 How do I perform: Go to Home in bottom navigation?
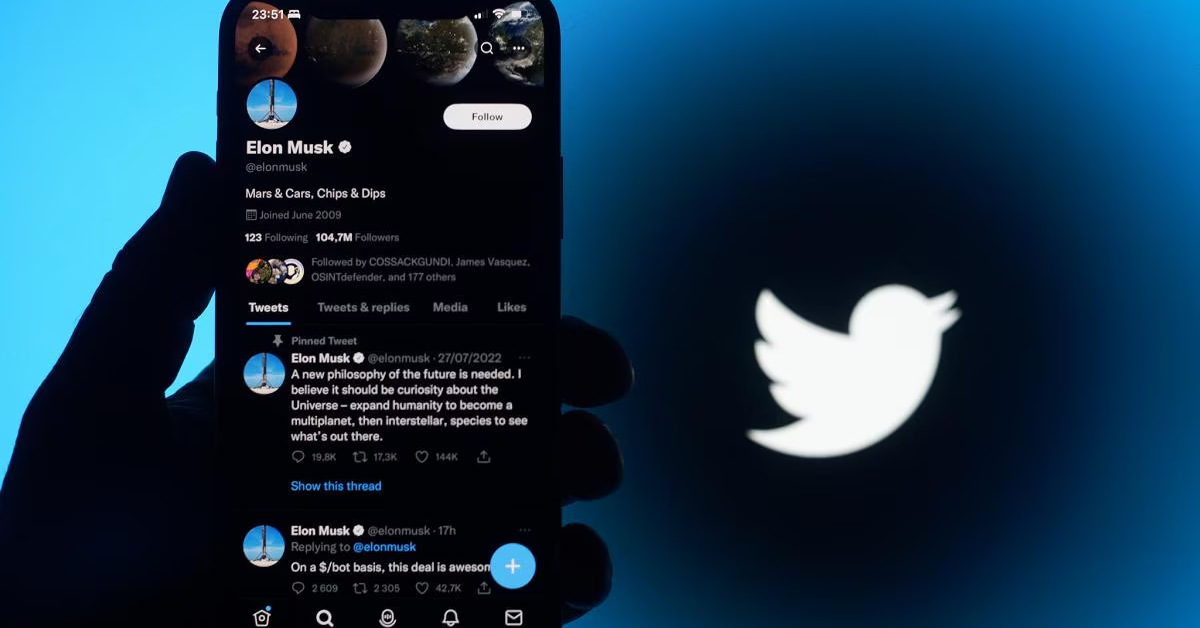coord(262,617)
